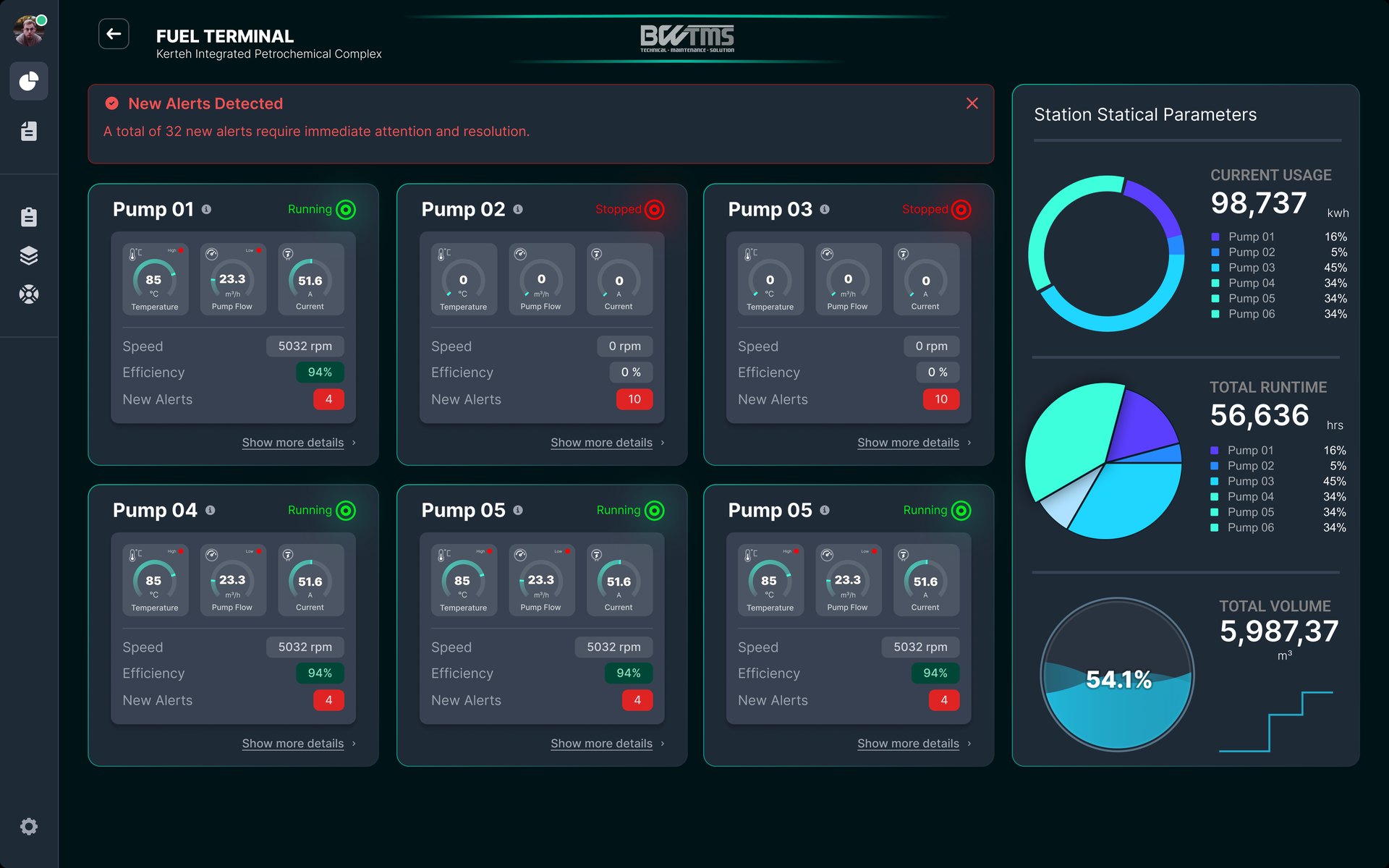
Task: Select Pump 02 Pump Flow gauge tile
Action: [541, 279]
